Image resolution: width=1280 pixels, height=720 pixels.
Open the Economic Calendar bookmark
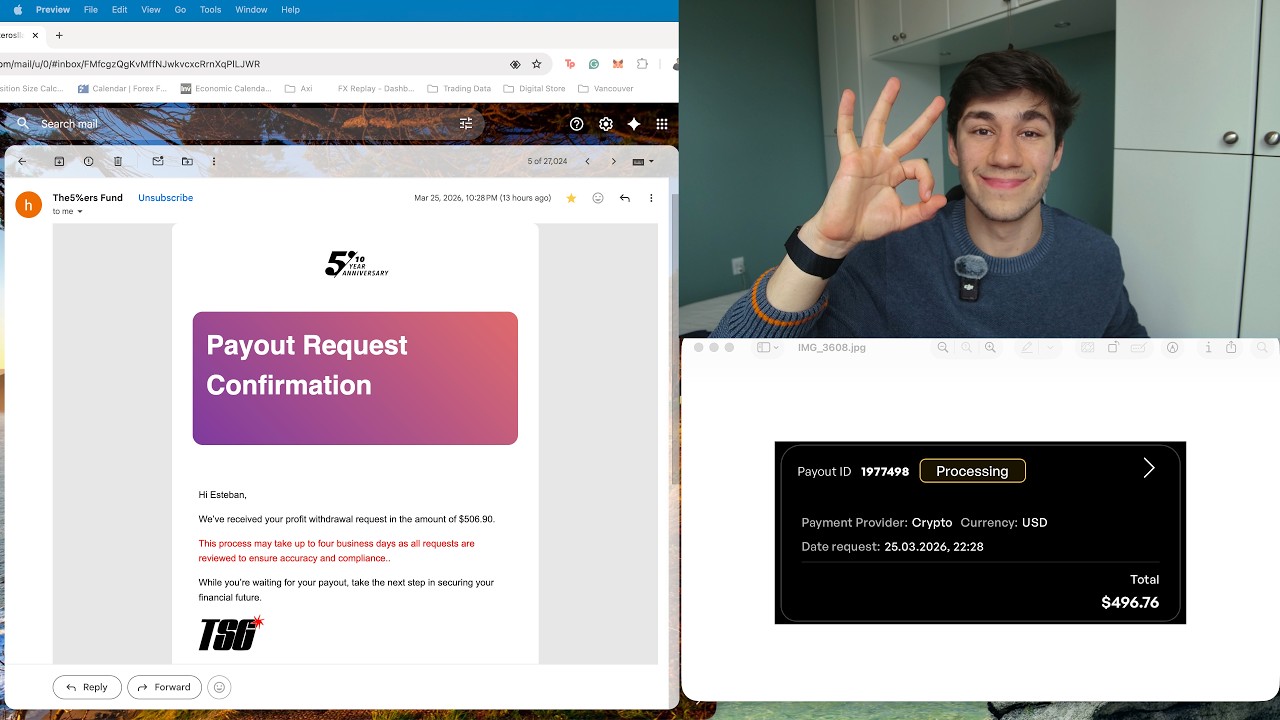[x=226, y=88]
